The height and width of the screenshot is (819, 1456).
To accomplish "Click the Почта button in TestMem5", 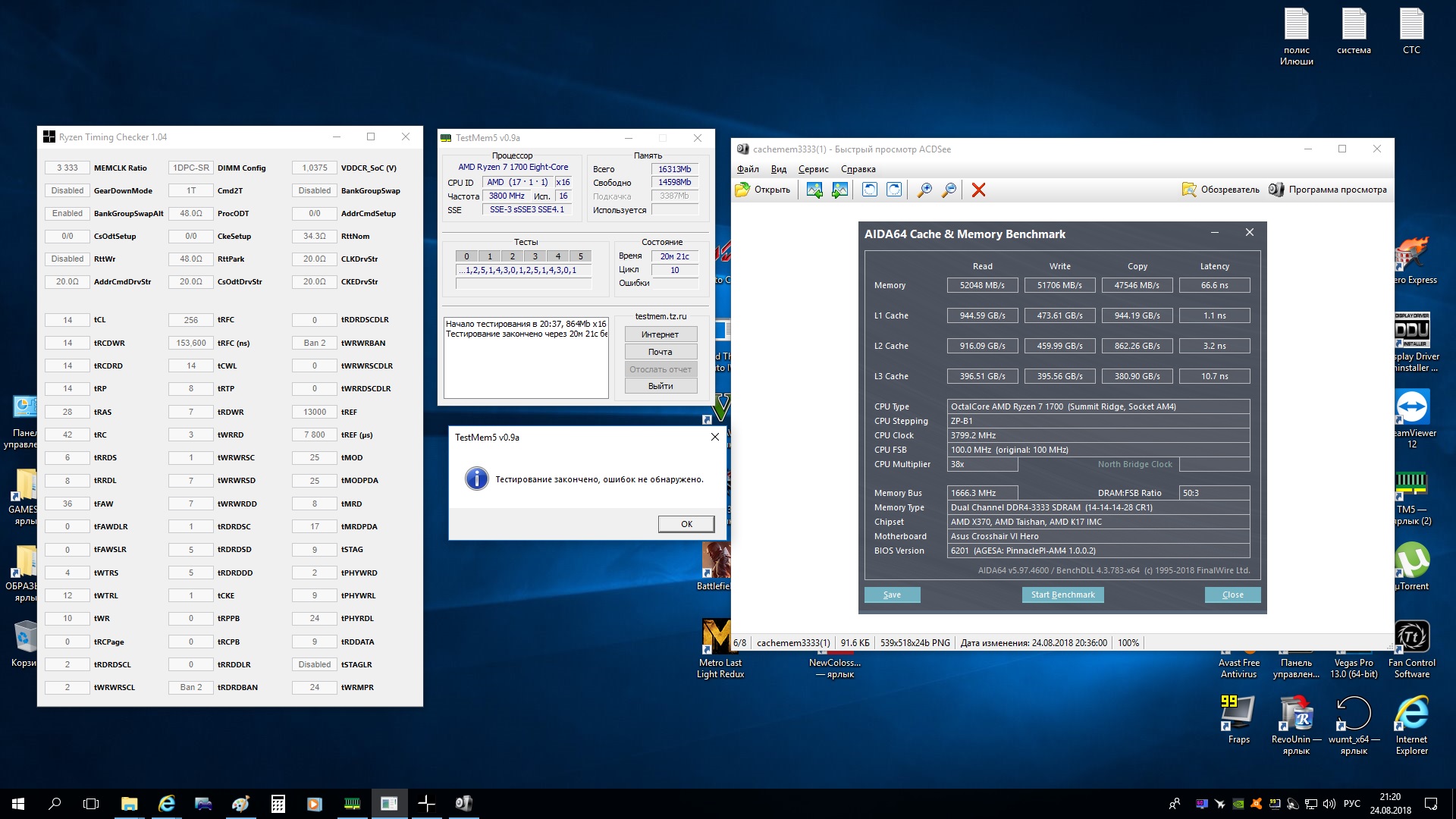I will tap(660, 352).
